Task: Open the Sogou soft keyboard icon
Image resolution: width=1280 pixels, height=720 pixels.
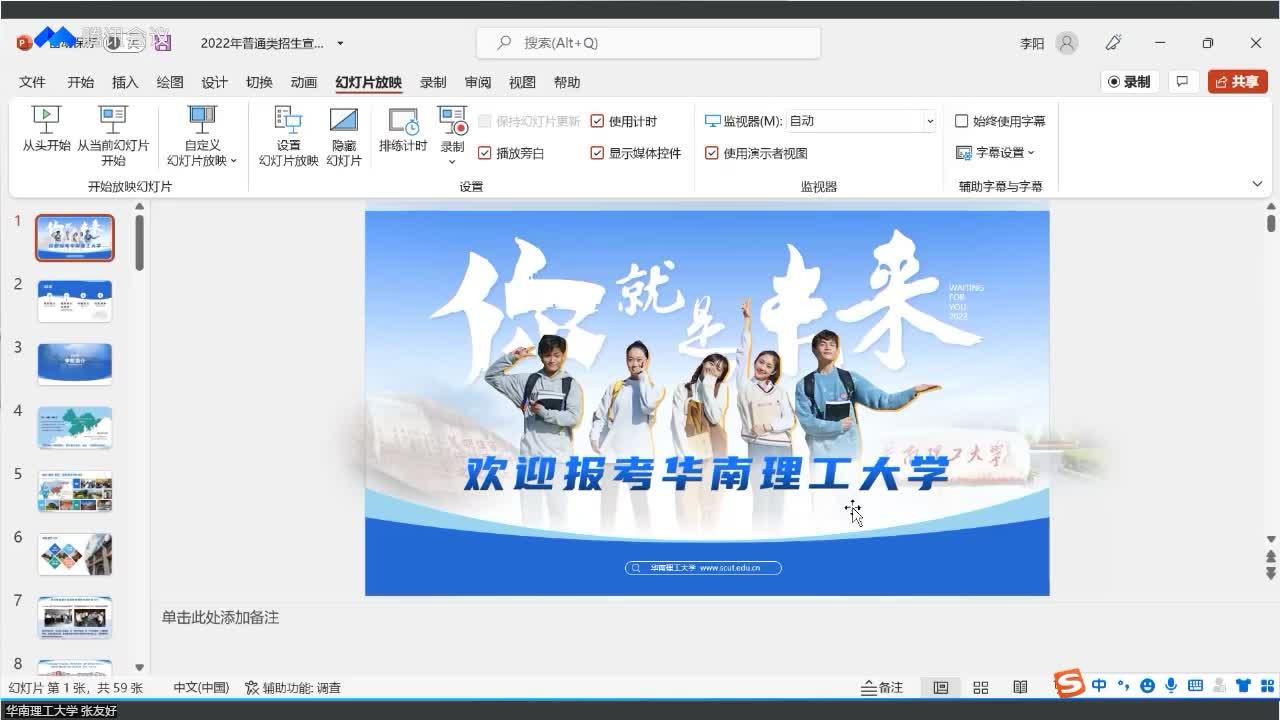Action: point(1195,685)
